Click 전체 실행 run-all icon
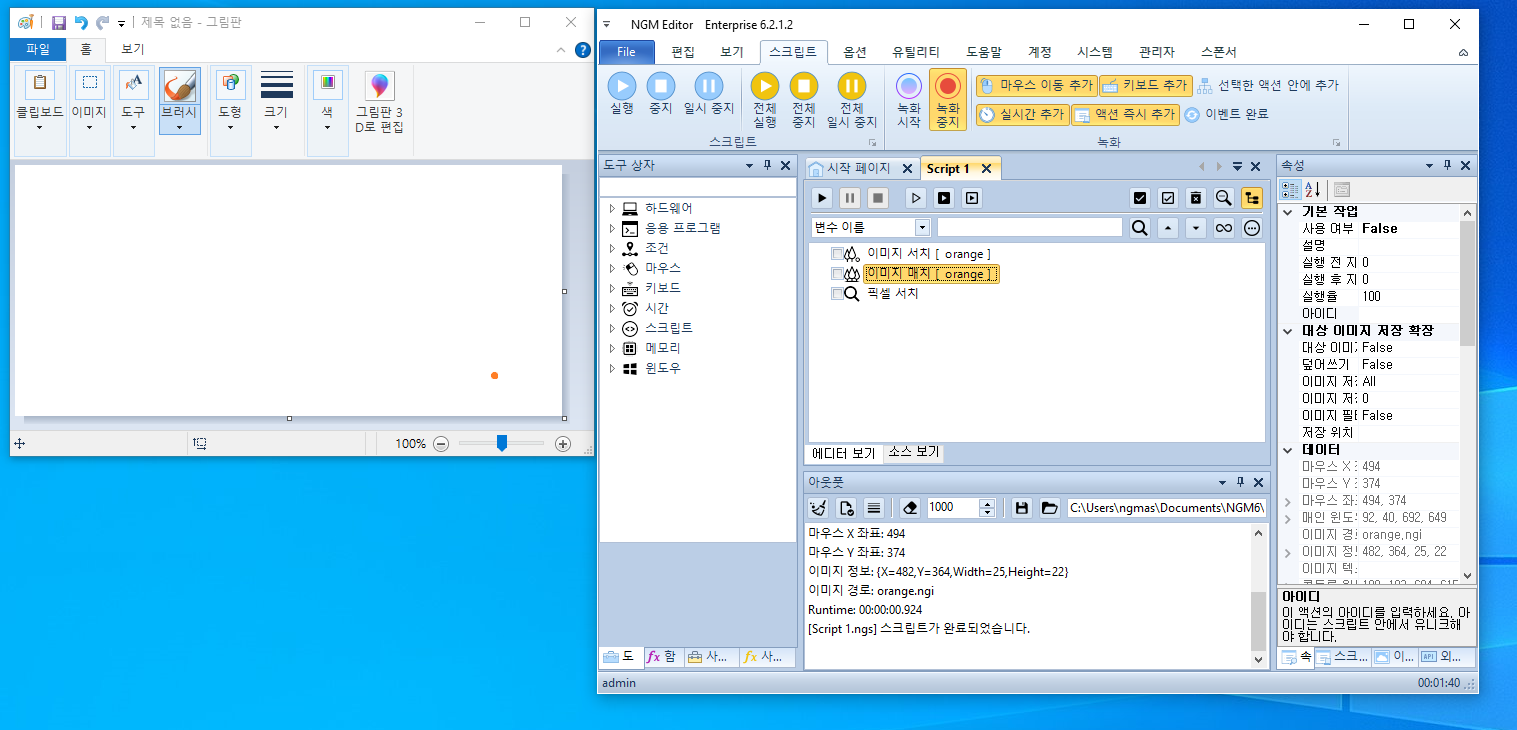The width and height of the screenshot is (1517, 730). pyautogui.click(x=764, y=100)
